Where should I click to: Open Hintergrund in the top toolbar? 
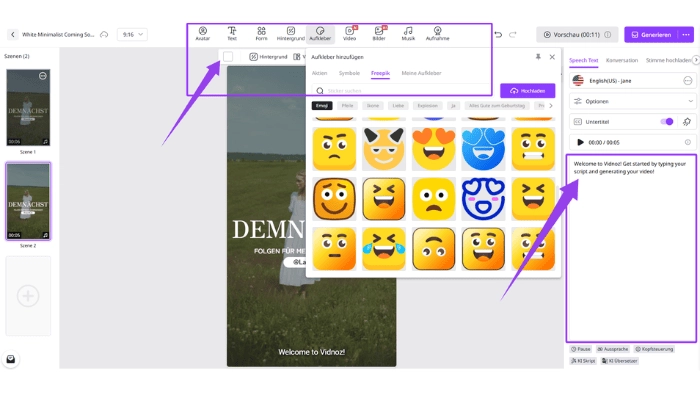click(291, 33)
